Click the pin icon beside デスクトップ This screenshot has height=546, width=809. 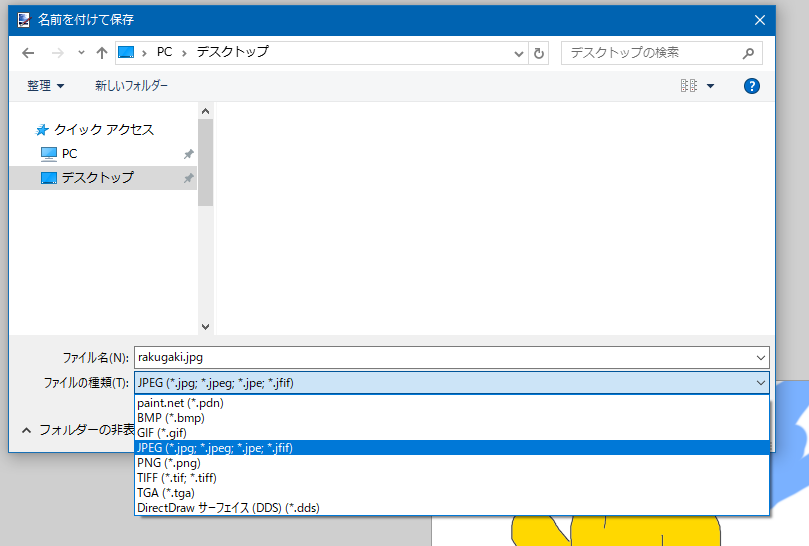pyautogui.click(x=188, y=178)
